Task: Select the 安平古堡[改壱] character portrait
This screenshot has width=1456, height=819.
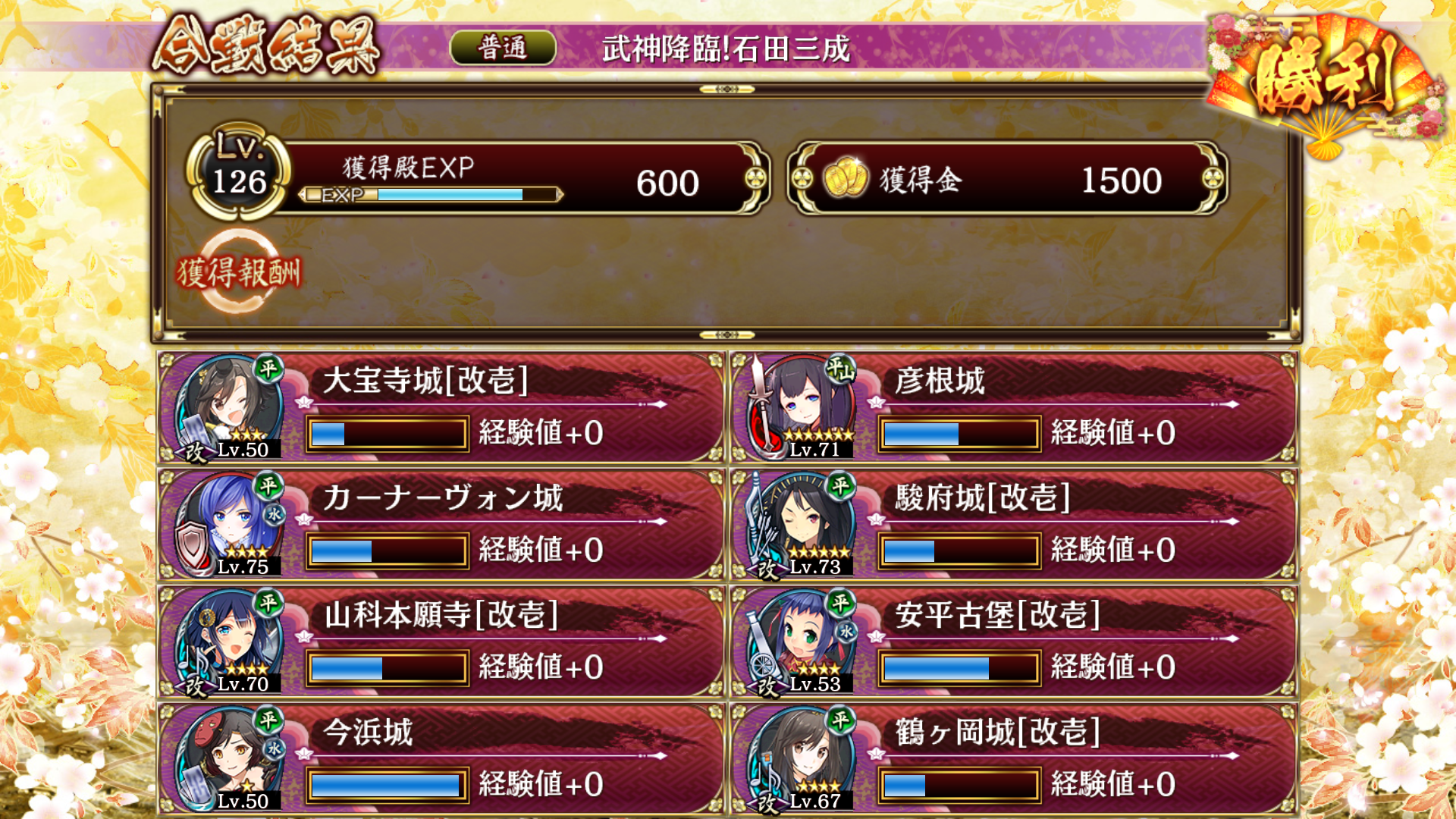Action: point(801,642)
